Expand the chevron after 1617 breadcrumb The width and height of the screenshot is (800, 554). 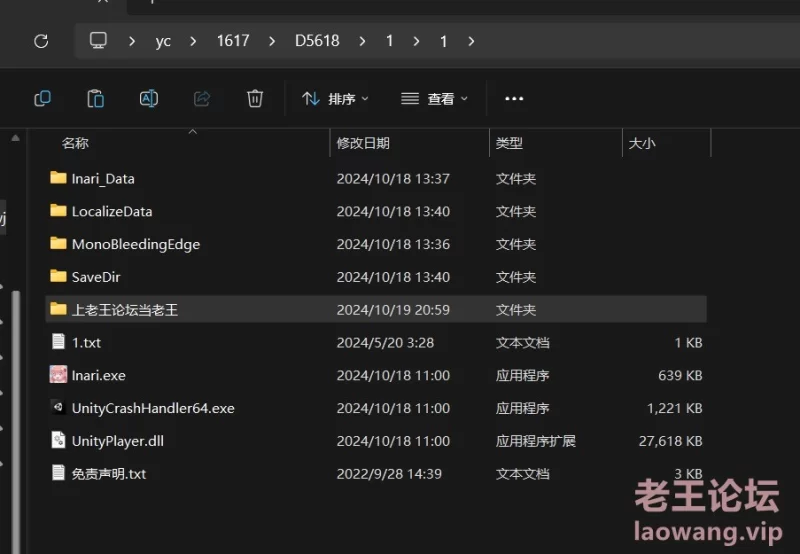point(272,41)
